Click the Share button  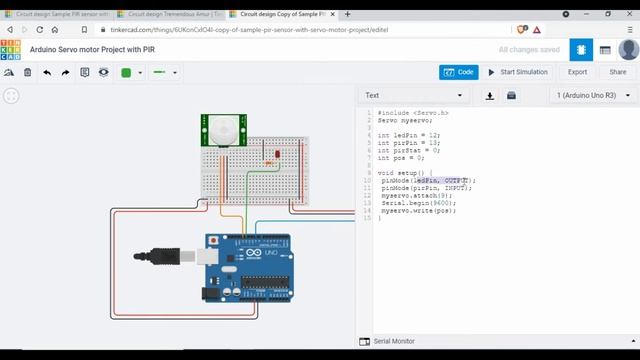[x=618, y=72]
